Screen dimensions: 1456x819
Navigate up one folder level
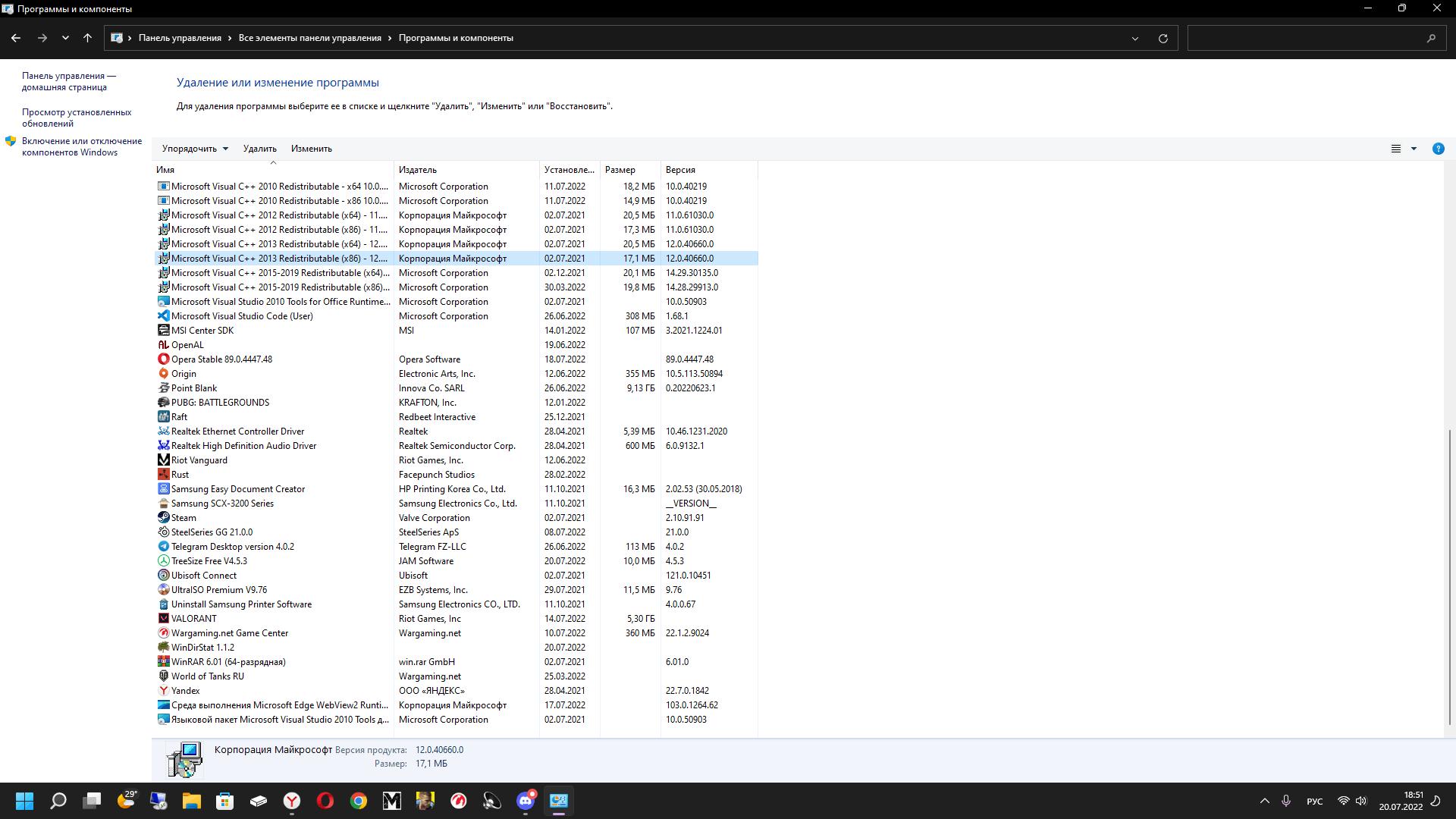(x=87, y=38)
